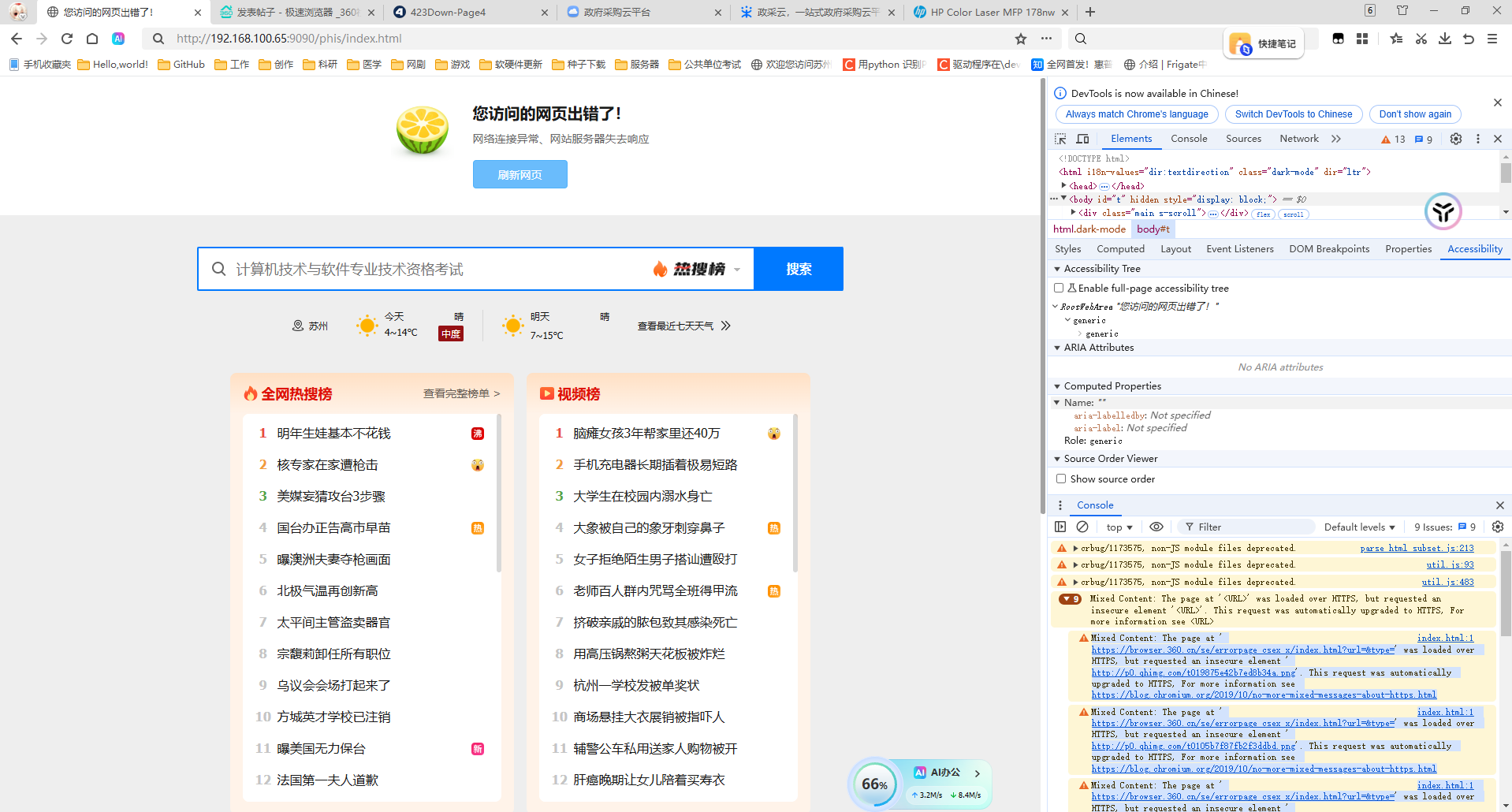This screenshot has width=1512, height=812.
Task: Open hot search item 核专家在家遭枪击
Action: [x=327, y=465]
